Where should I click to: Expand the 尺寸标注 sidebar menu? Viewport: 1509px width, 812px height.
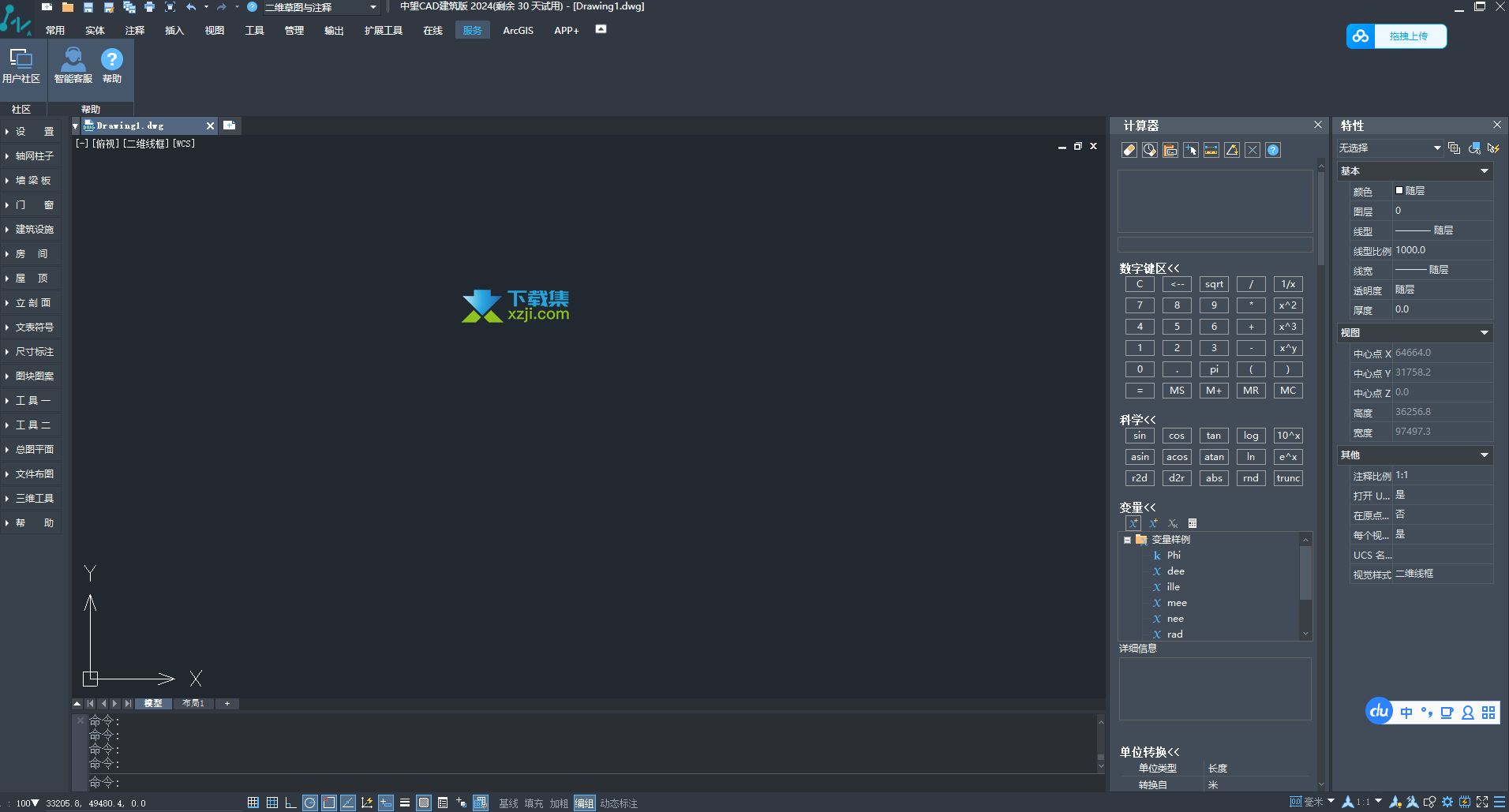(x=30, y=352)
